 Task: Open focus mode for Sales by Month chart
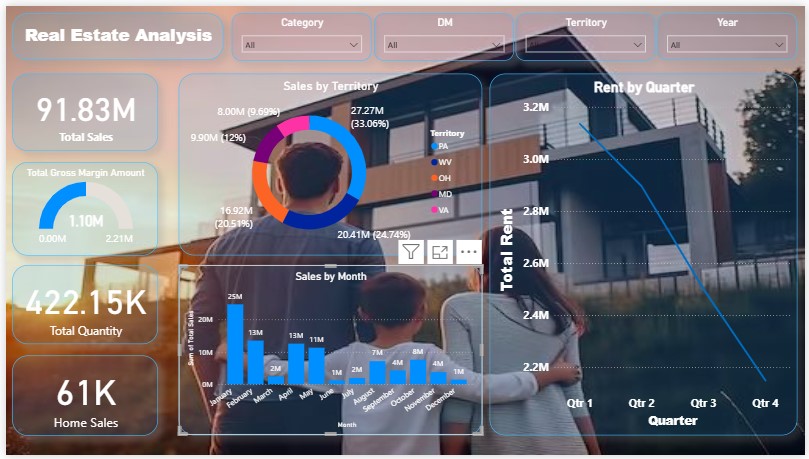coord(440,252)
